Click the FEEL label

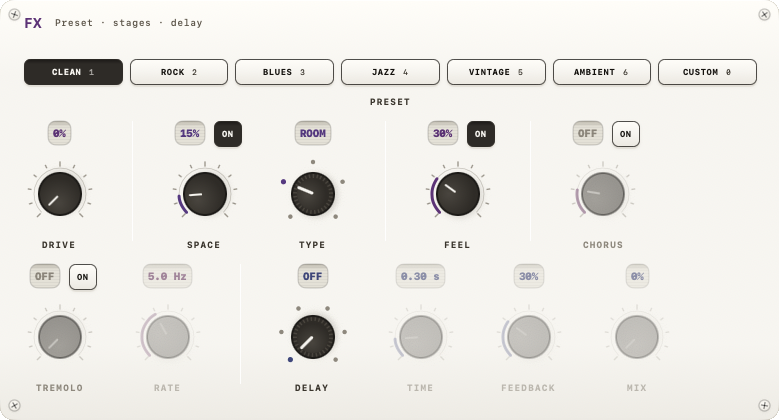457,245
